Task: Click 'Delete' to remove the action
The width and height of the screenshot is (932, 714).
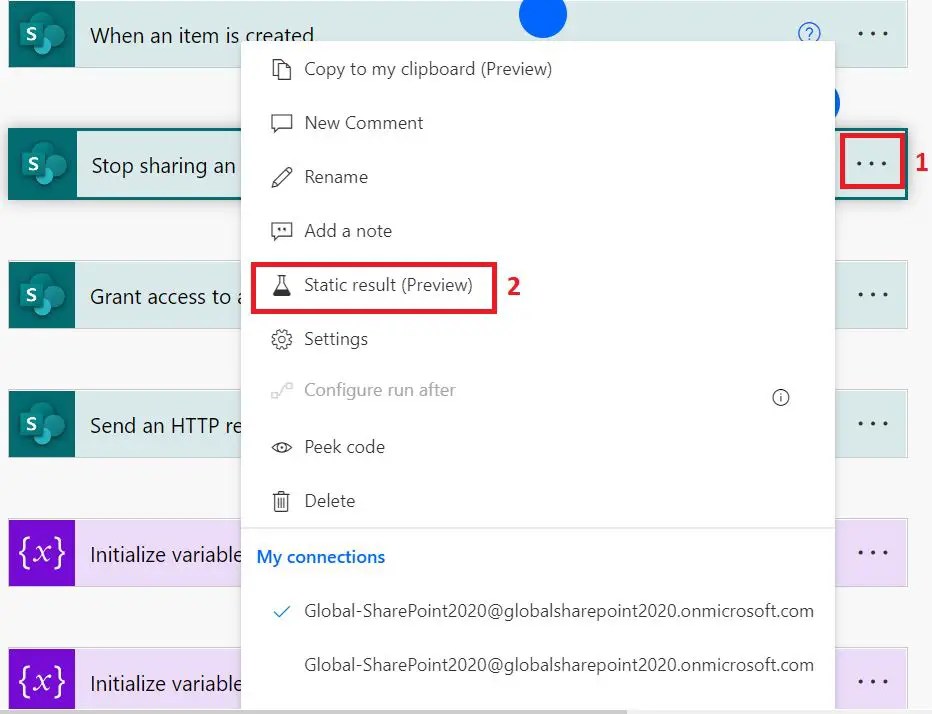Action: (x=328, y=501)
